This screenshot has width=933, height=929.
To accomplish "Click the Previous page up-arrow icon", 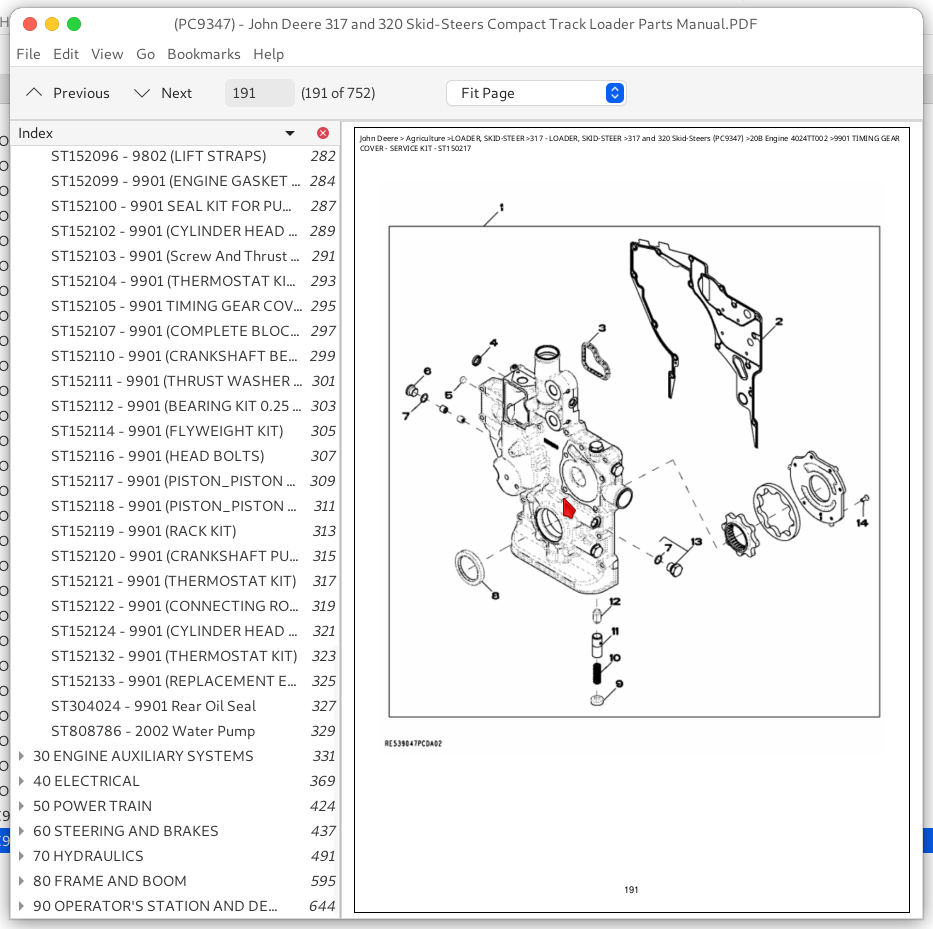I will pos(35,93).
